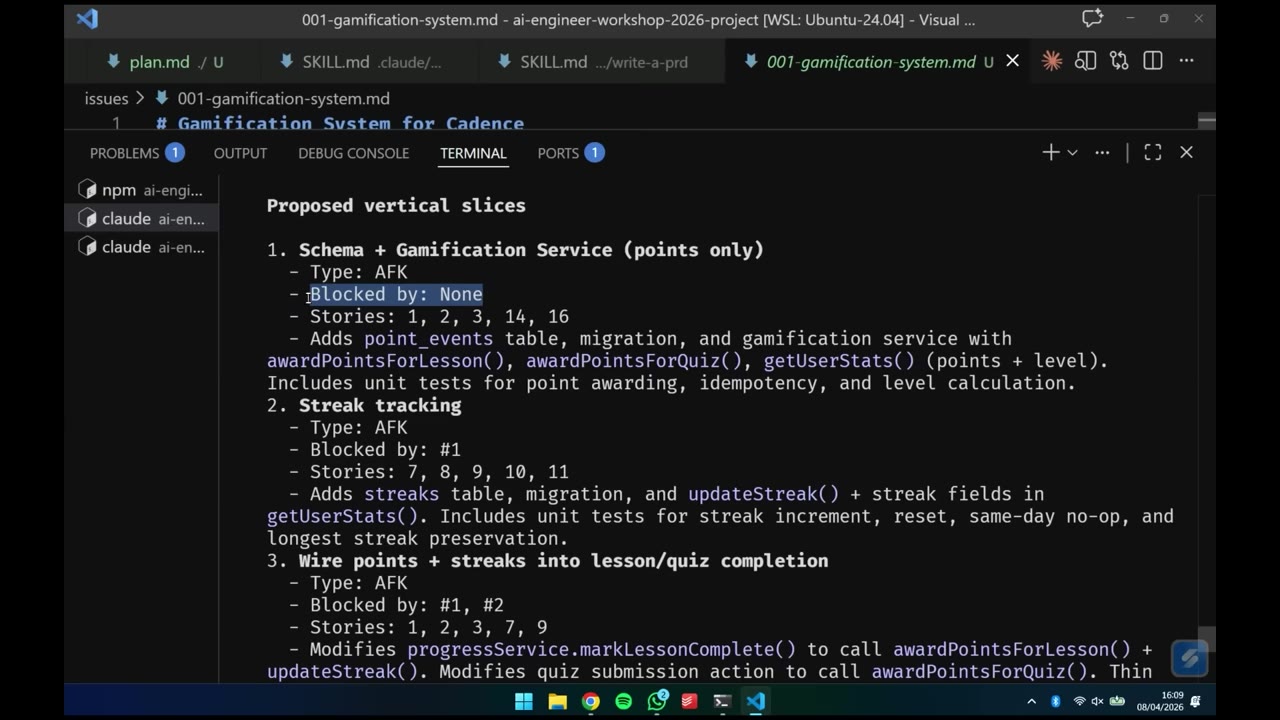
Task: Open Spotify from the taskbar
Action: point(623,701)
